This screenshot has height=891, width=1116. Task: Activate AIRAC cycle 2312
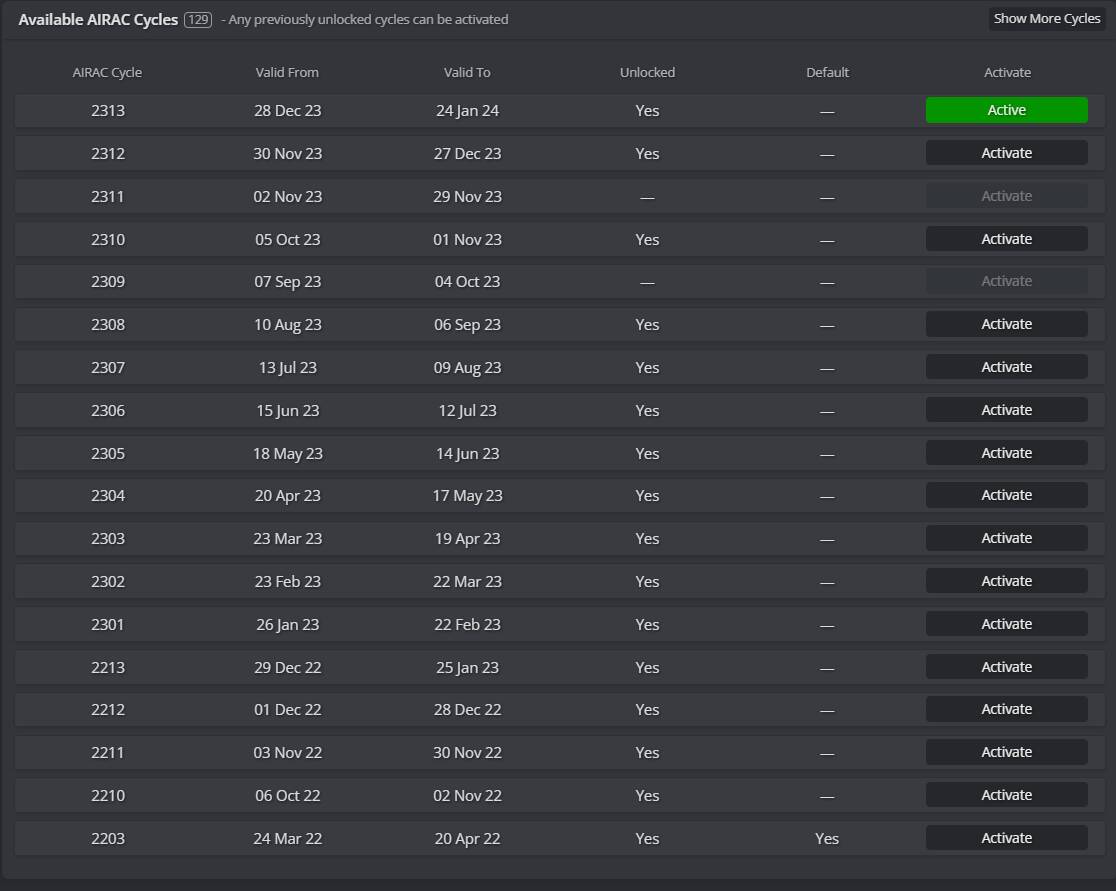(x=1006, y=153)
